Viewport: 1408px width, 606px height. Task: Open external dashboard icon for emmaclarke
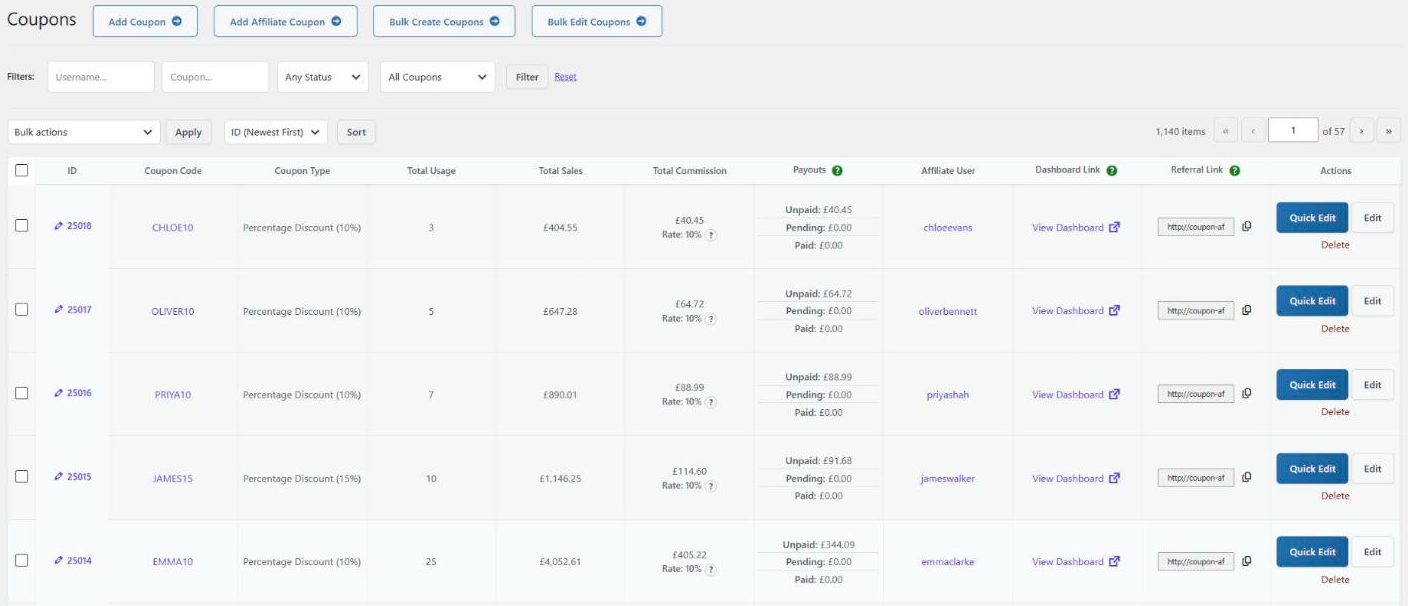[1114, 561]
